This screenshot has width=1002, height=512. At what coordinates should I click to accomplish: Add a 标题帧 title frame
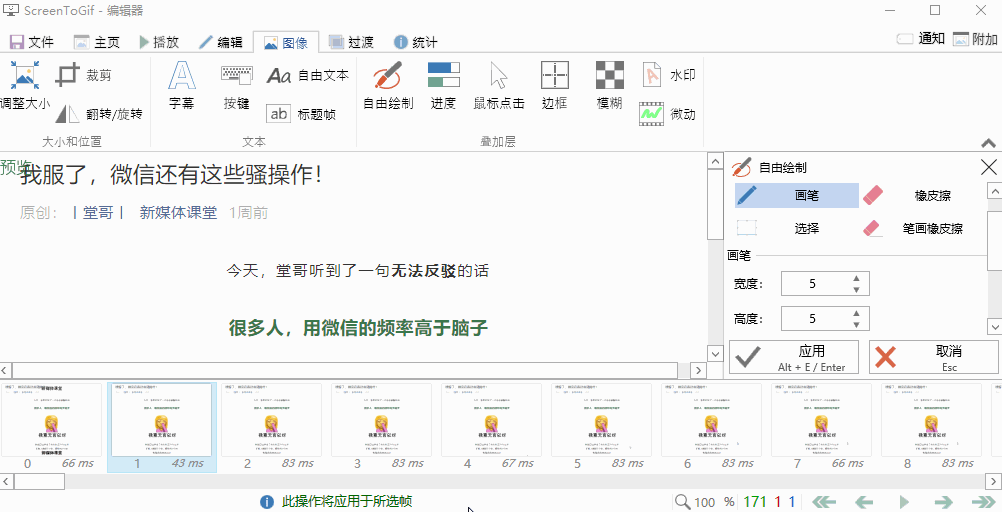coord(301,114)
